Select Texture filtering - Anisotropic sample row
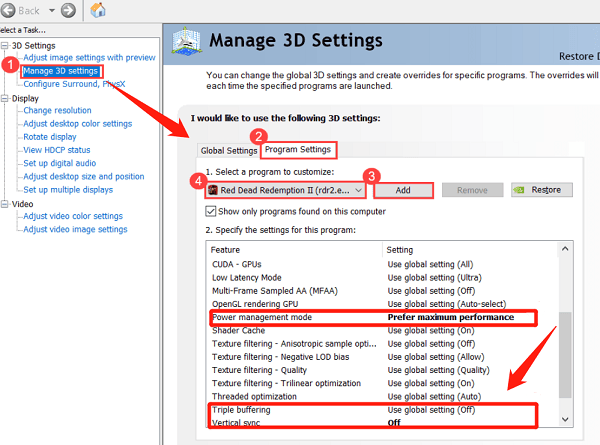This screenshot has width=600, height=445. tap(382, 344)
